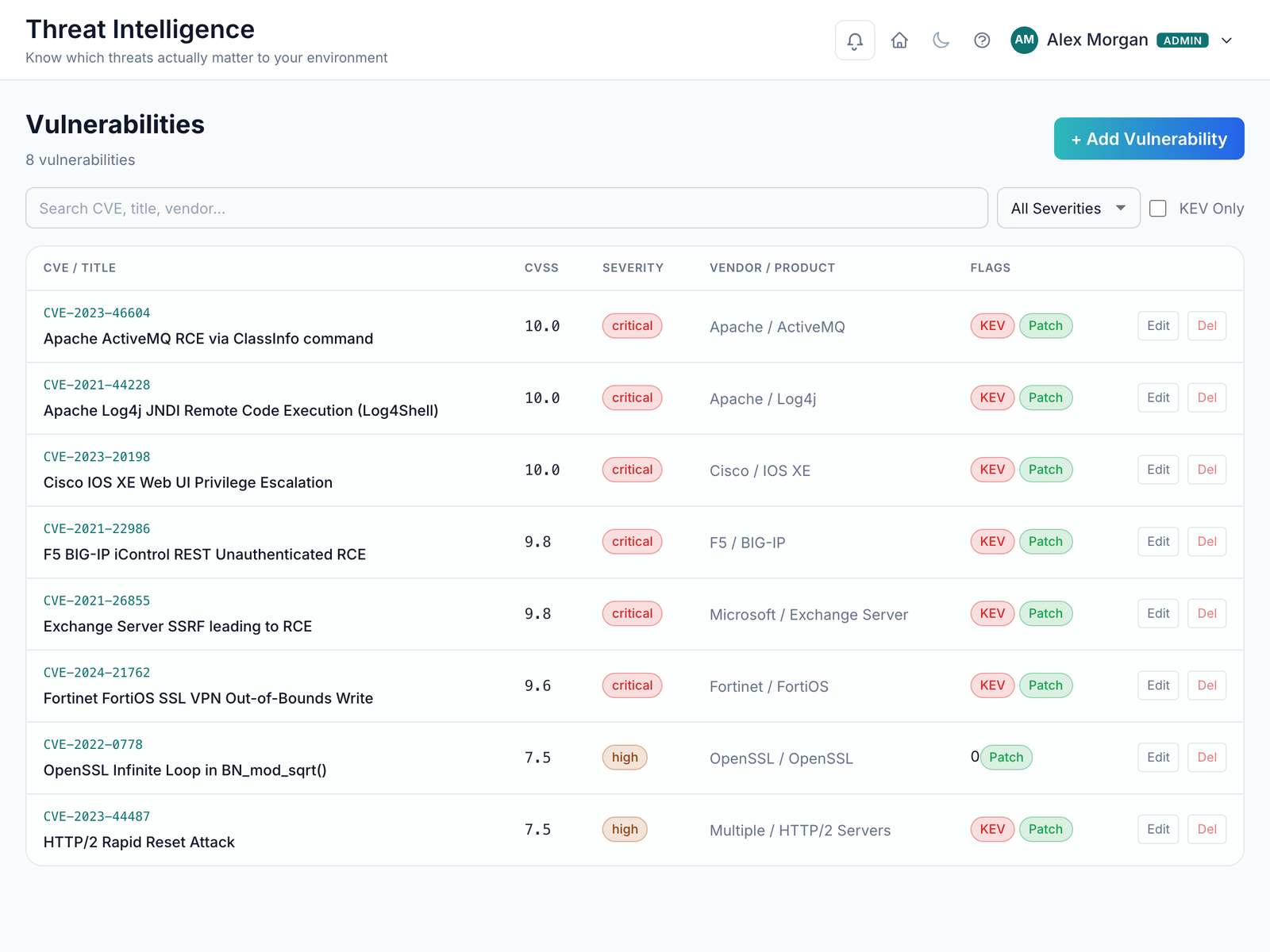The height and width of the screenshot is (952, 1270).
Task: Click the Threat Intelligence app title
Action: tap(140, 29)
